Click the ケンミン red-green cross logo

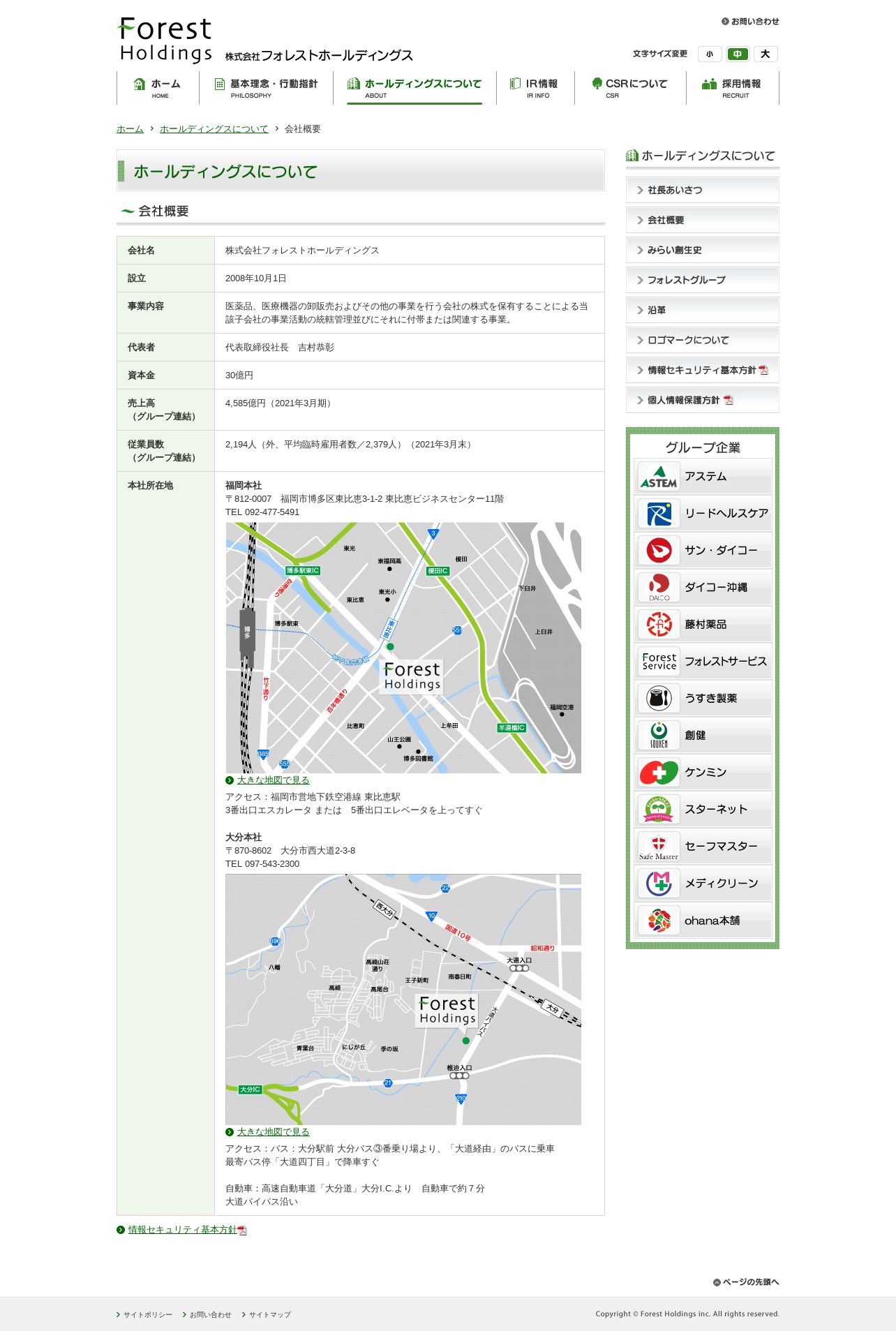pyautogui.click(x=659, y=773)
